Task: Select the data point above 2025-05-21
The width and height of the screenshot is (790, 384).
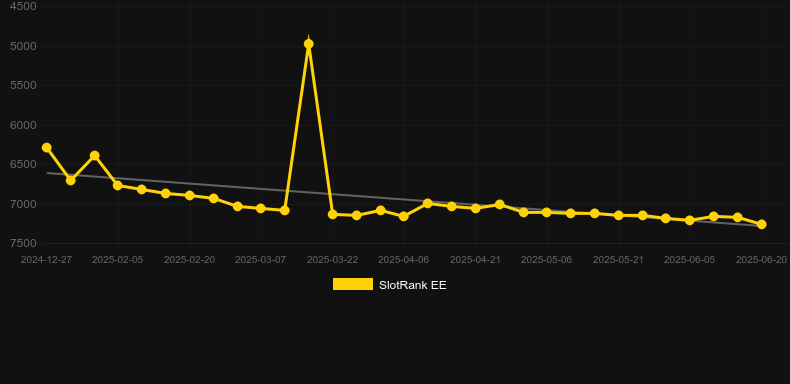Action: 619,215
